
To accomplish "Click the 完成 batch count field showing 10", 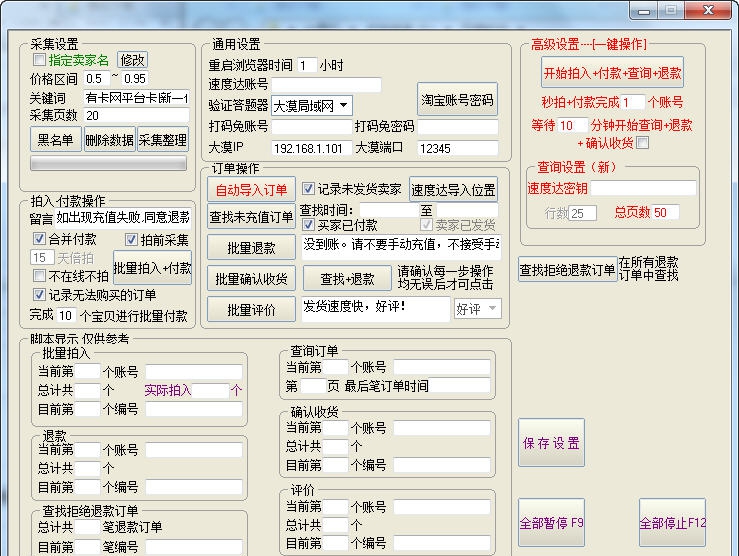I will click(x=66, y=315).
